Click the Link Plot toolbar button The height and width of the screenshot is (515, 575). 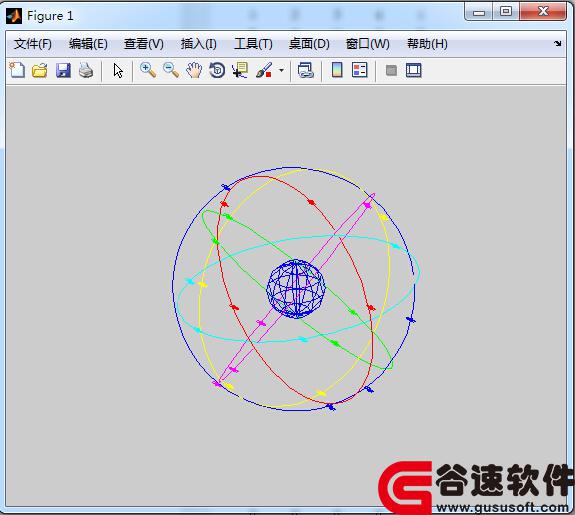[305, 70]
